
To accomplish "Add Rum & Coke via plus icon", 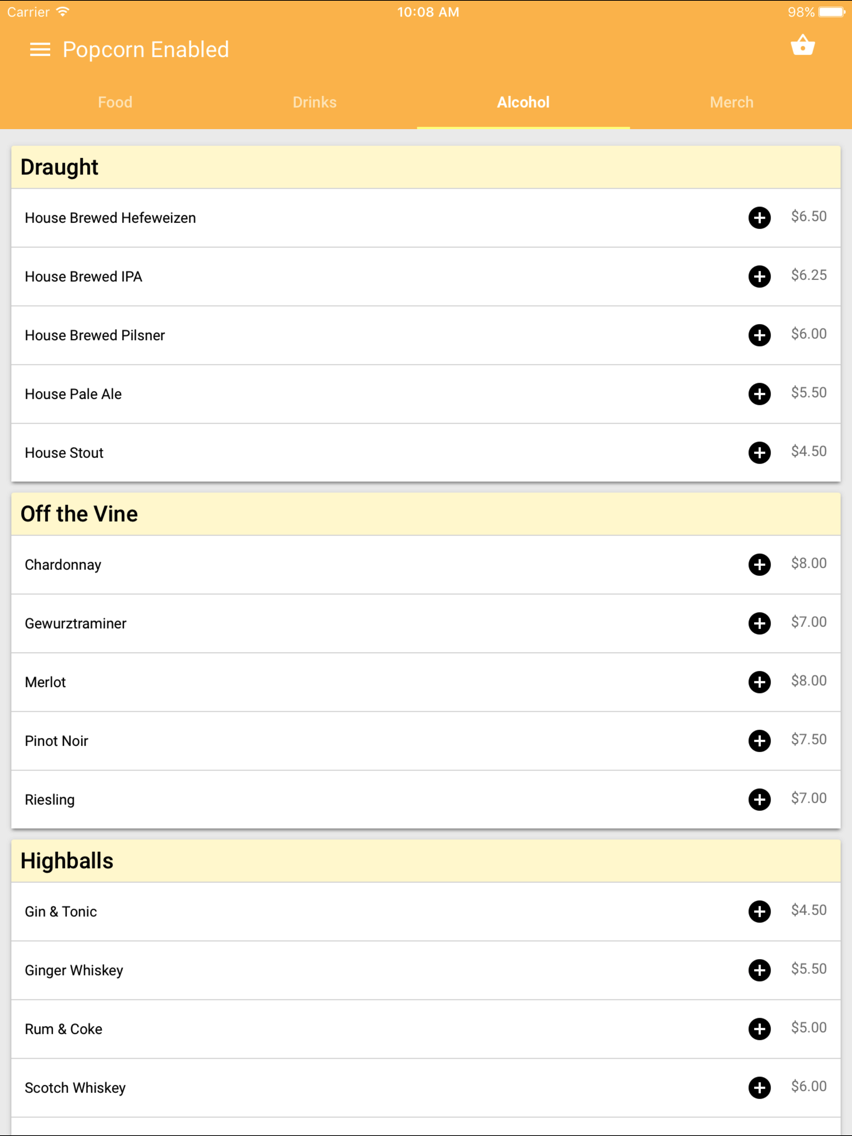I will pos(759,1029).
